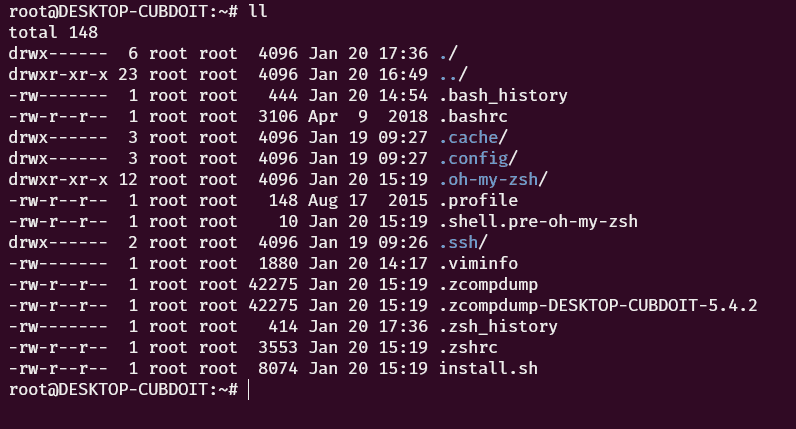The image size is (796, 429).
Task: Click the .bash_history filename
Action: point(503,95)
